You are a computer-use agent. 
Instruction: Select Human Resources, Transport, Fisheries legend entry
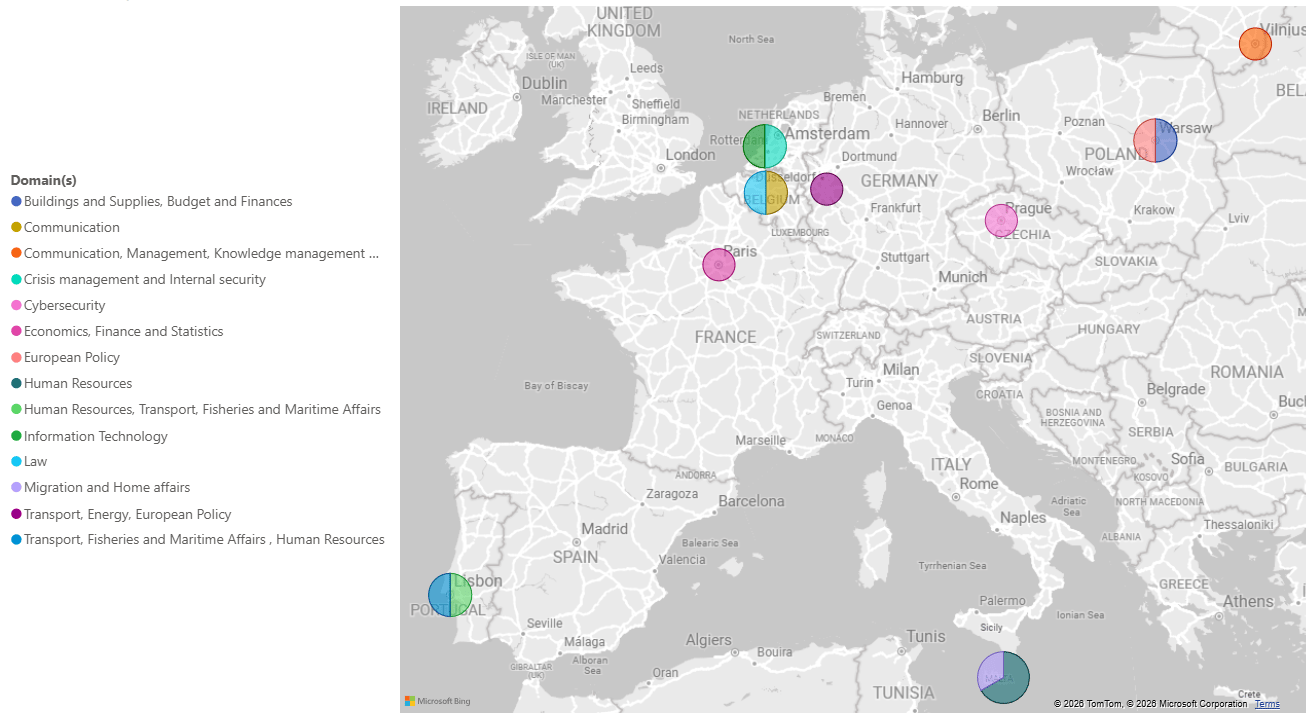click(196, 409)
